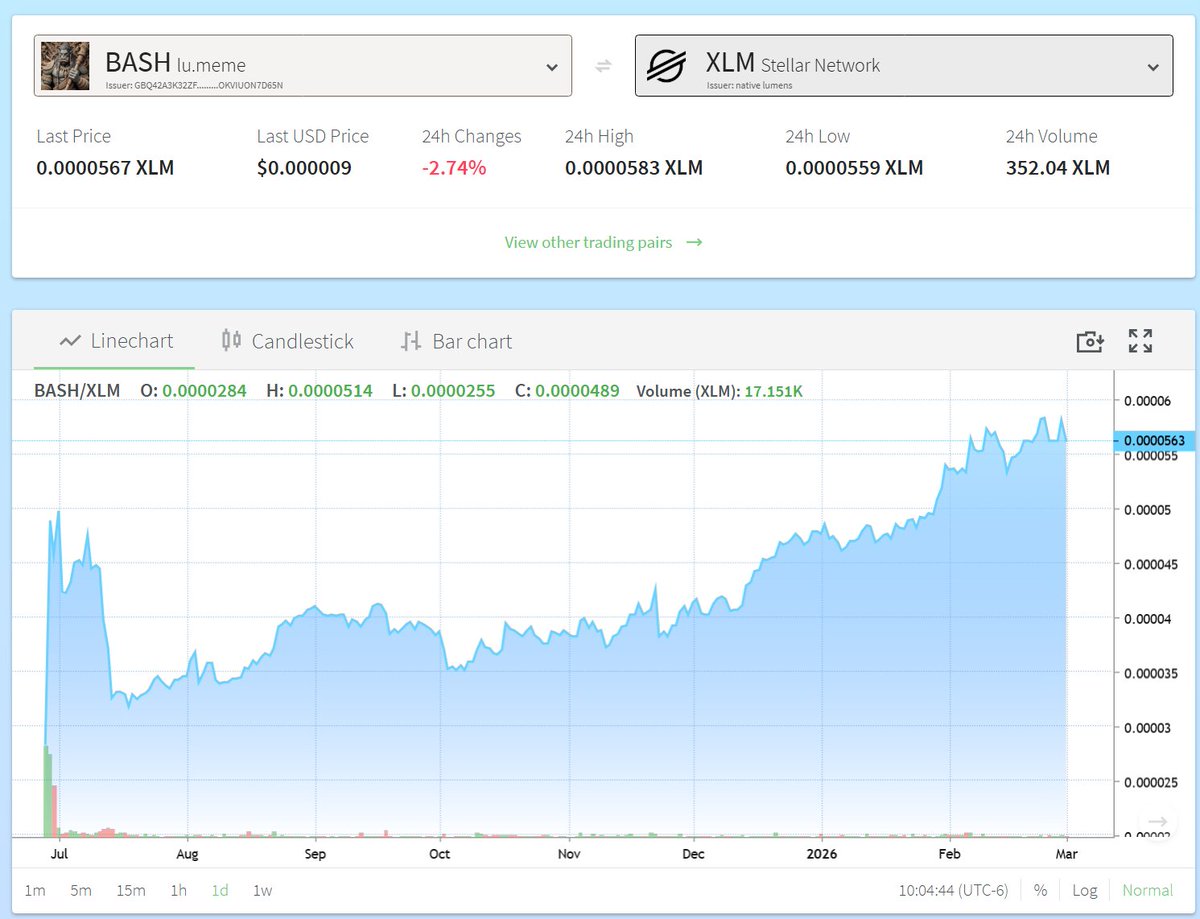This screenshot has width=1200, height=919.
Task: Click the Last USD Price $0.000009
Action: tap(304, 168)
